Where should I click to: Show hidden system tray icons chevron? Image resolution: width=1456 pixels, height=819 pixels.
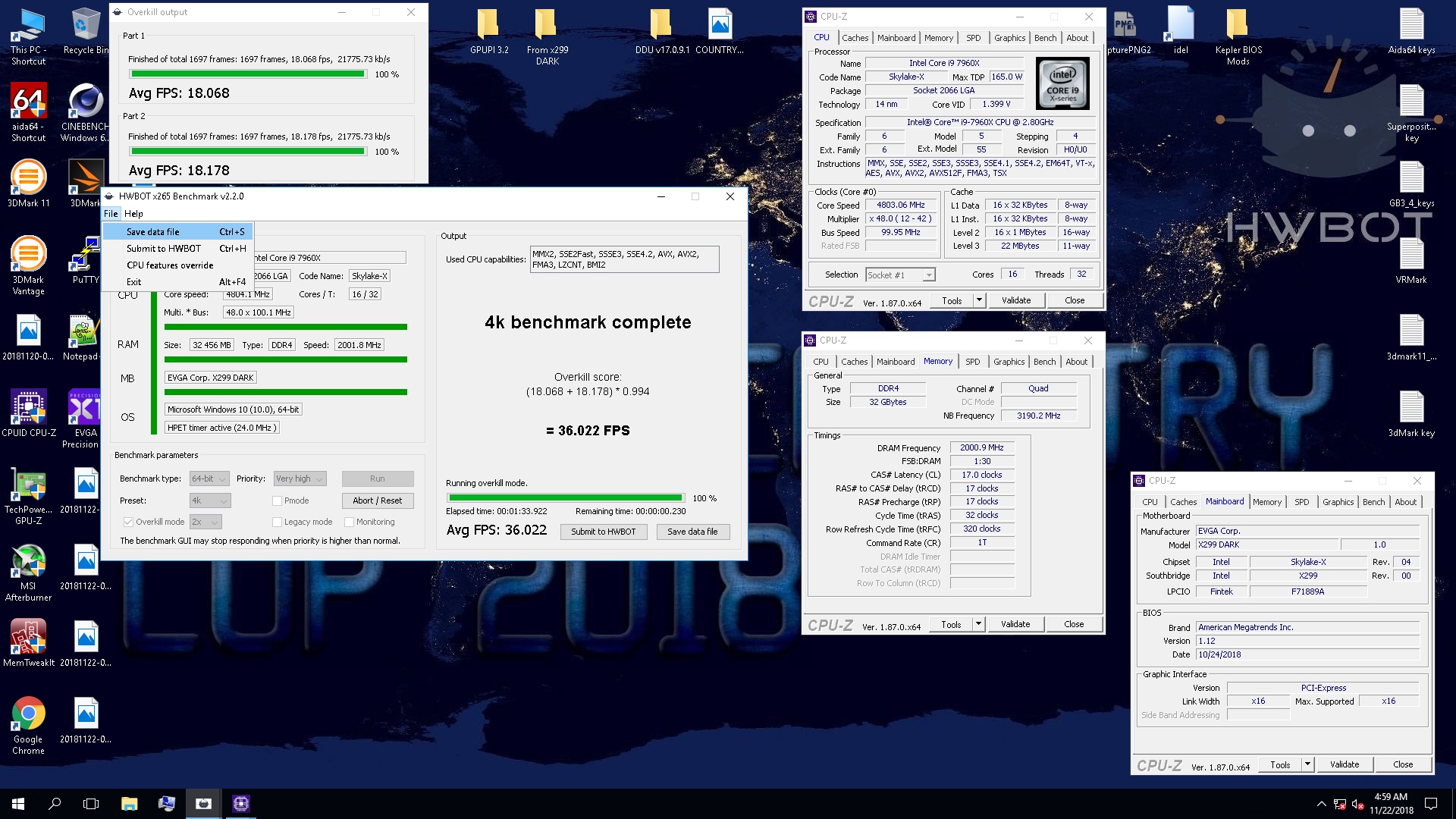(1321, 804)
